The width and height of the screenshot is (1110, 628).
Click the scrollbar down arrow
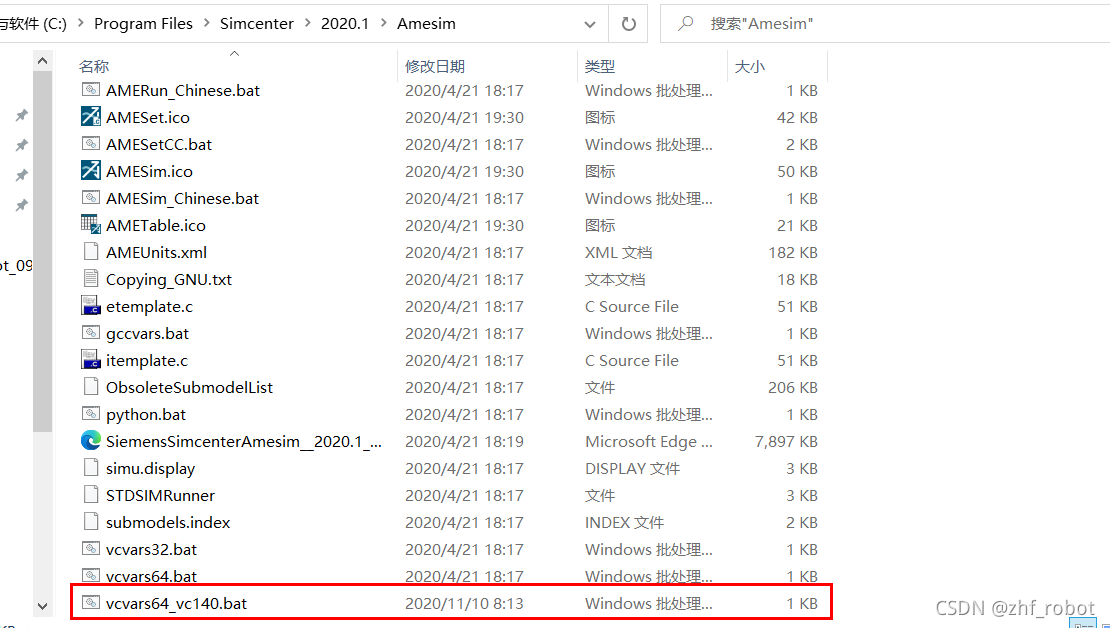42,606
